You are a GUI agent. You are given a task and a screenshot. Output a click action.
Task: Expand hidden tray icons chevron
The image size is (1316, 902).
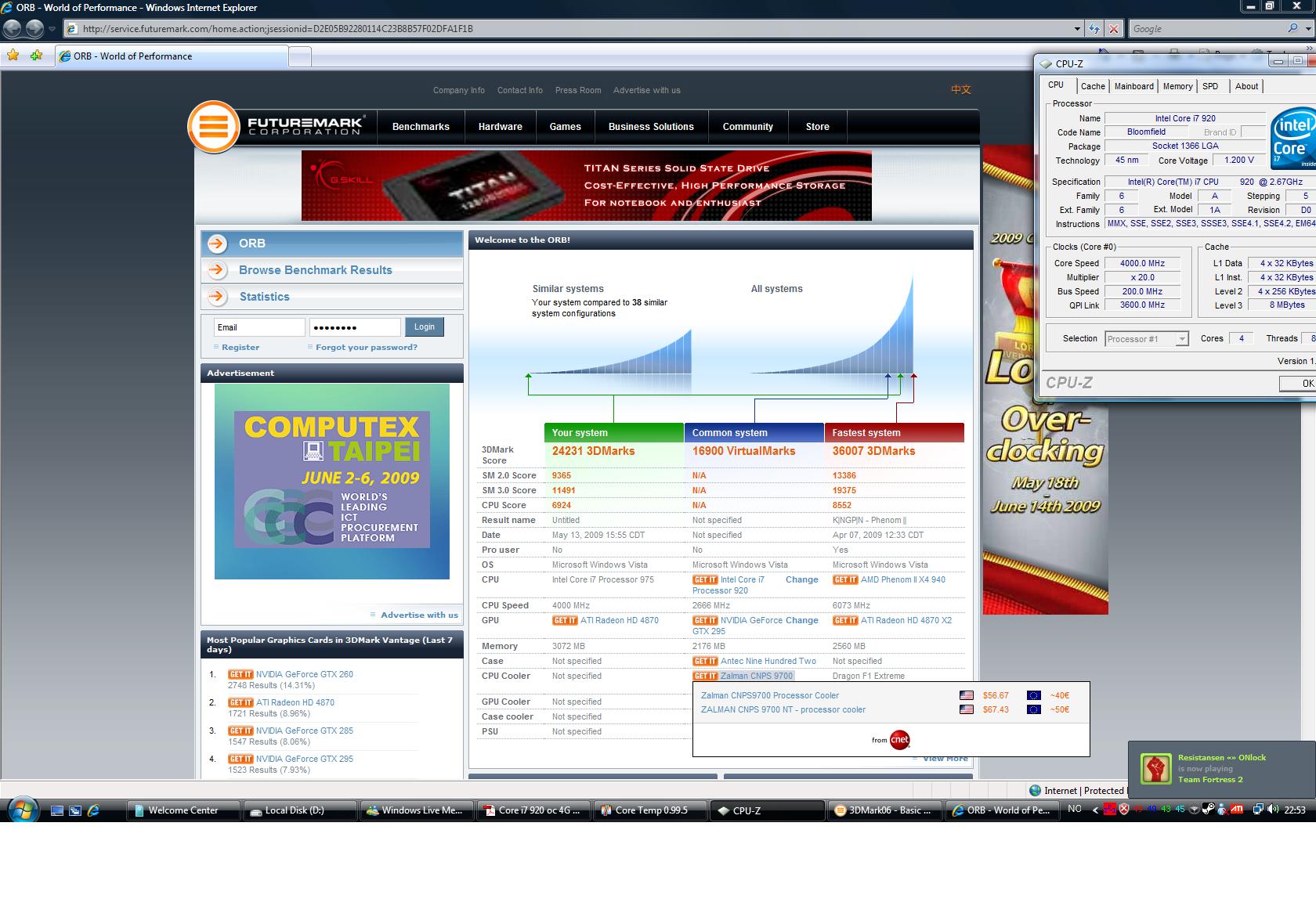click(1095, 810)
